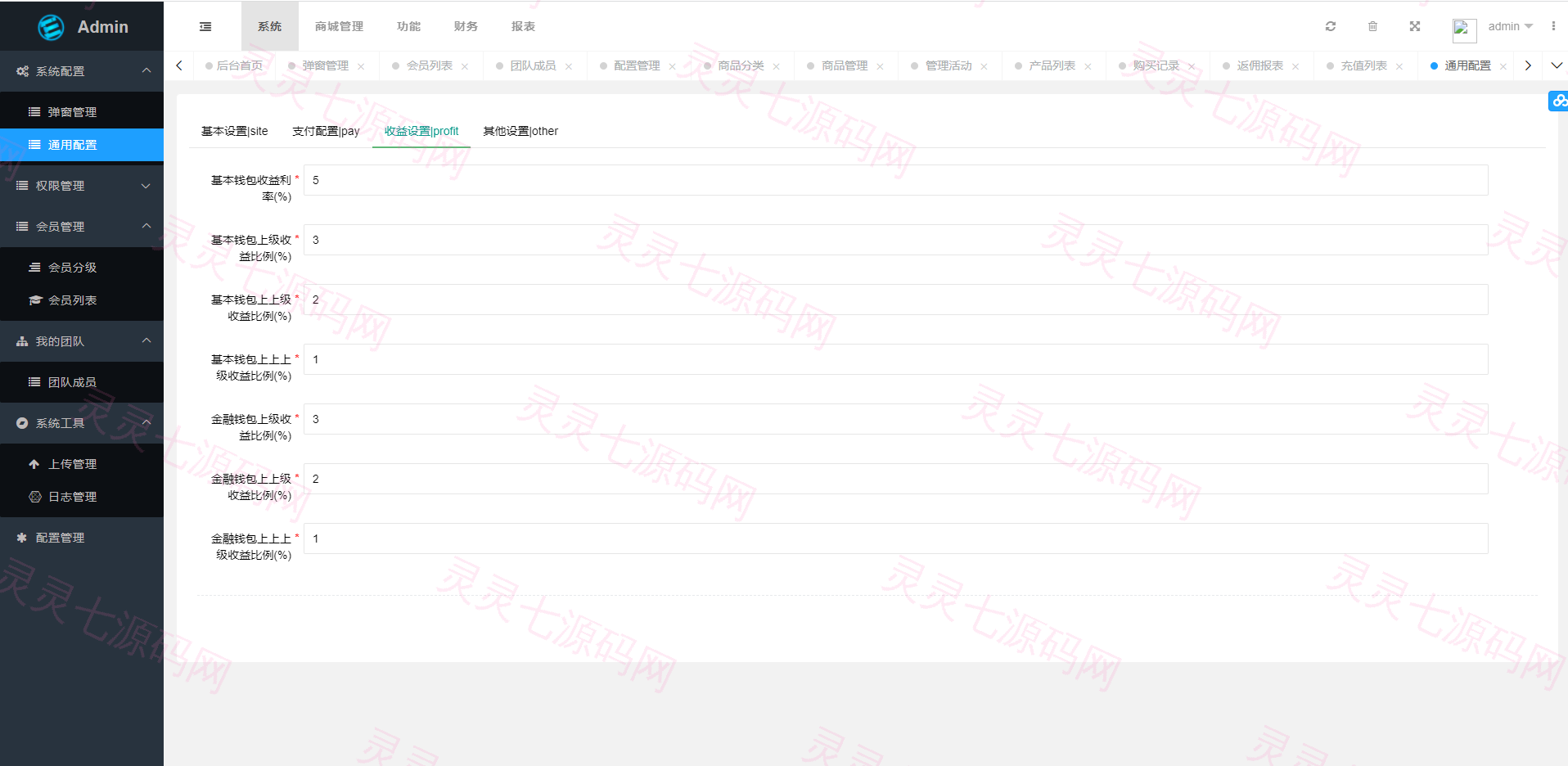Close the 通用配置 tab

pyautogui.click(x=1503, y=66)
